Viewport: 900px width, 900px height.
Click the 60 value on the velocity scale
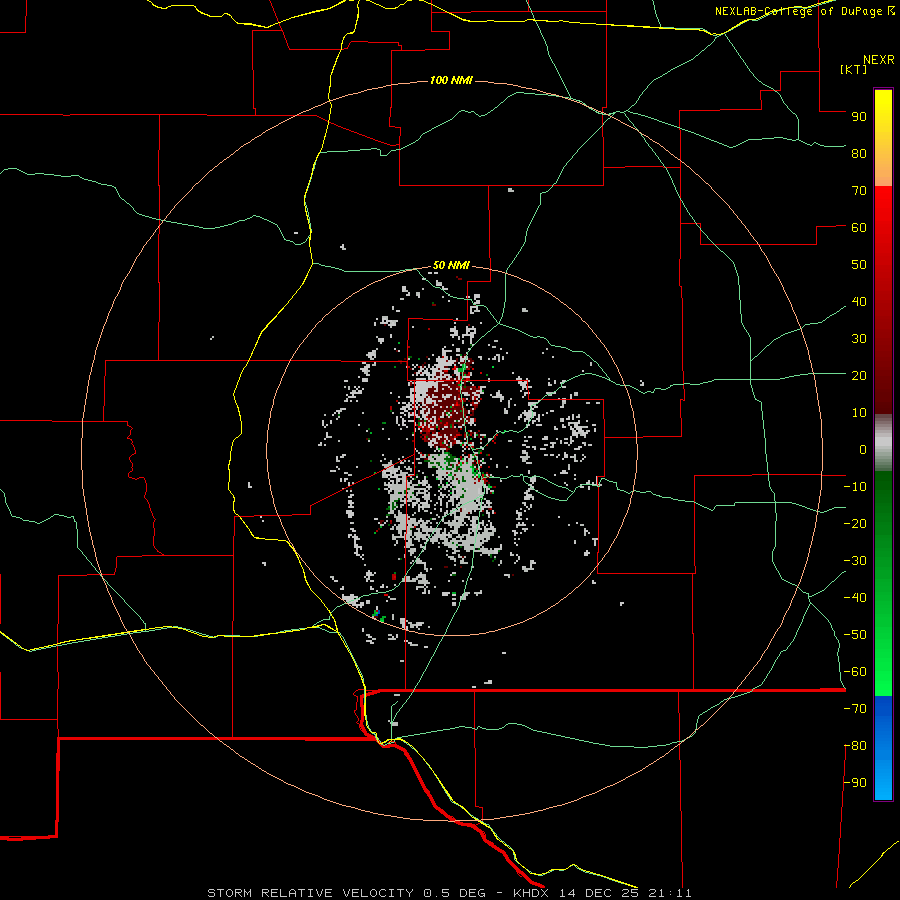click(859, 227)
